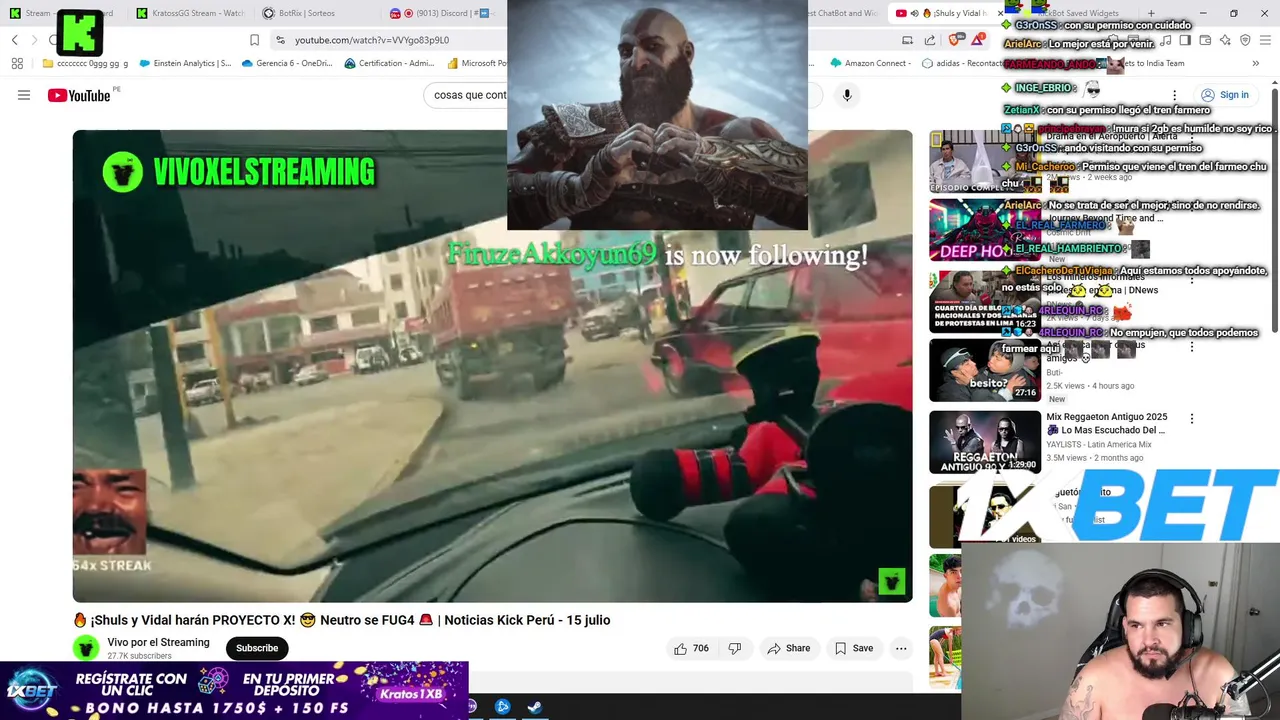Open the browser main hamburger menu

pos(1267,40)
